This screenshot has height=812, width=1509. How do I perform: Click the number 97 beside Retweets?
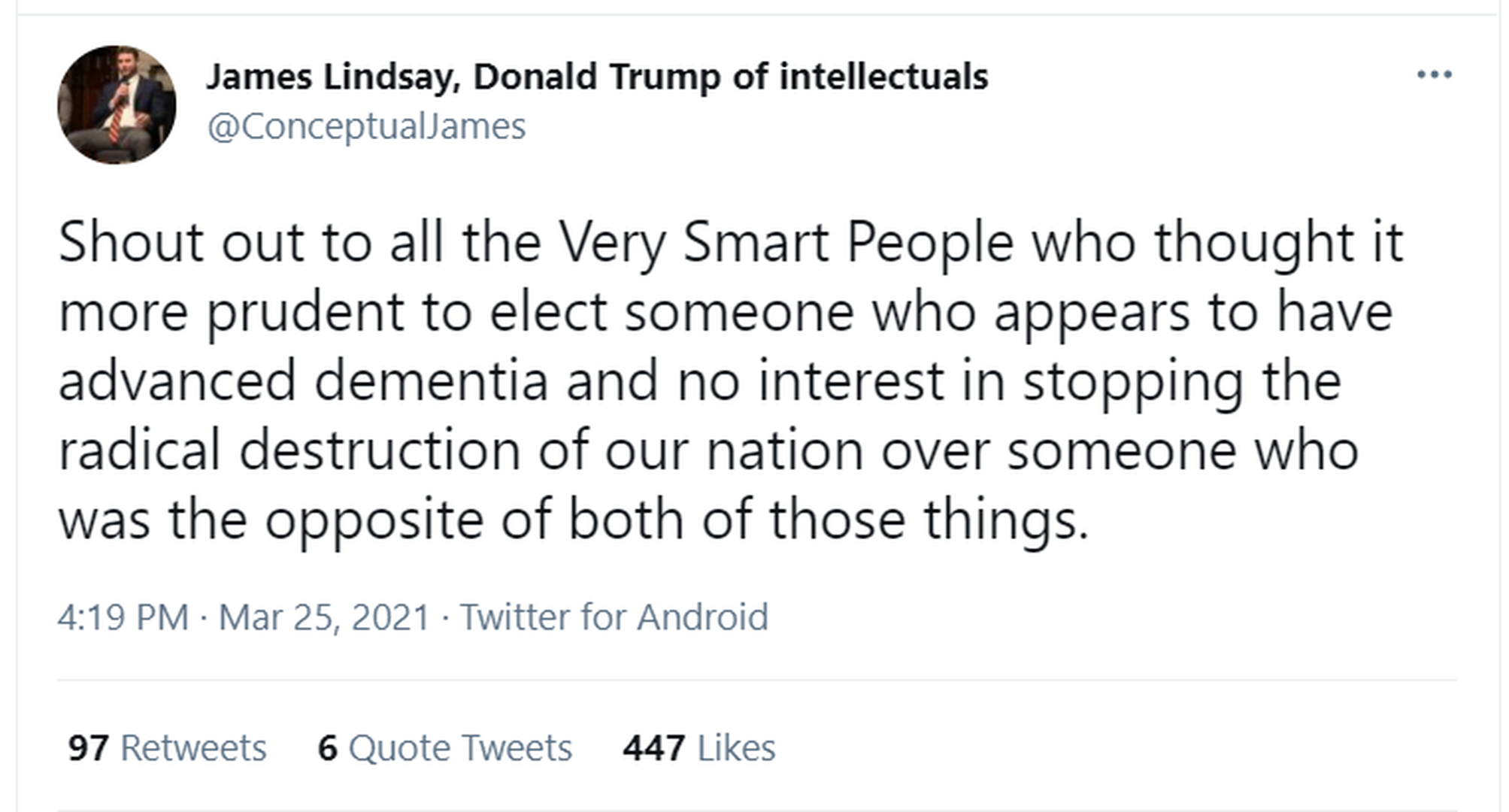88,748
